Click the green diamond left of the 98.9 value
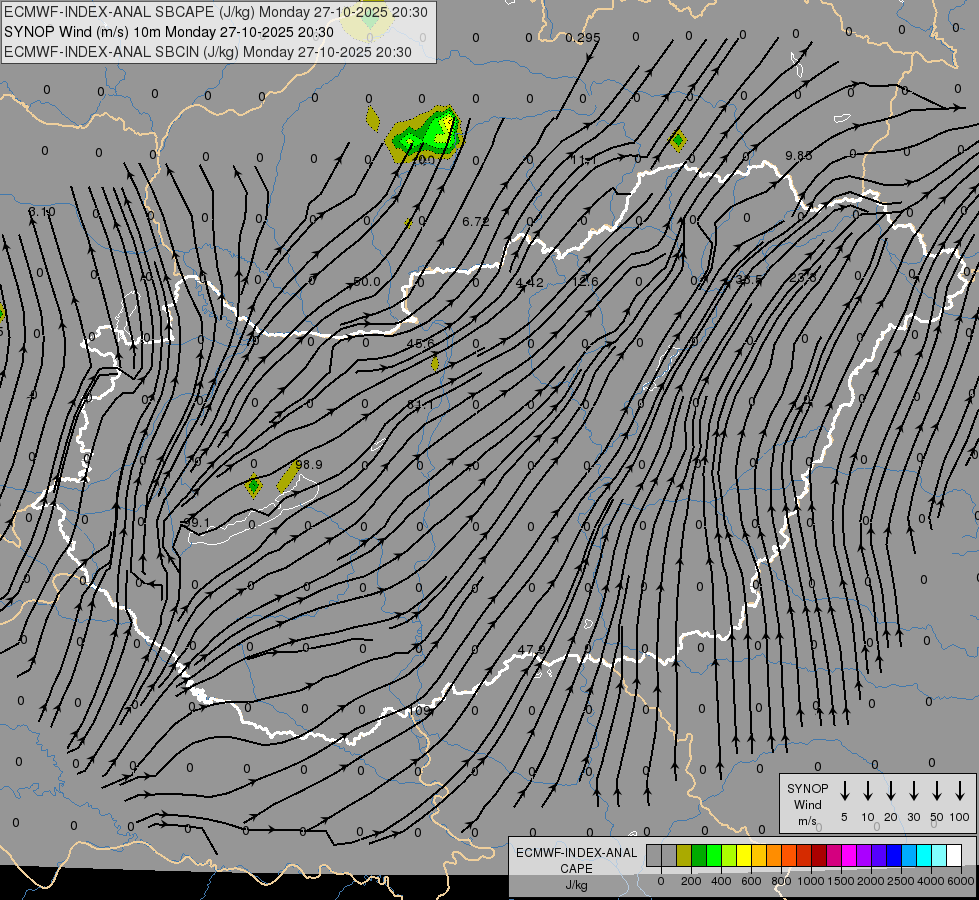Image resolution: width=979 pixels, height=900 pixels. [253, 485]
